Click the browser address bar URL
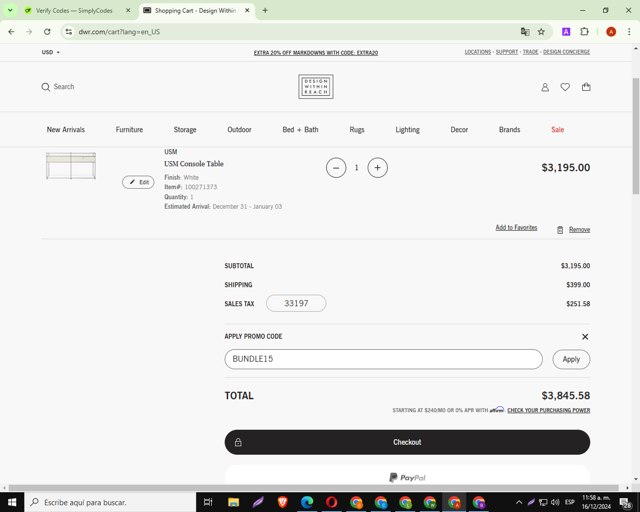This screenshot has height=512, width=640. [x=119, y=32]
